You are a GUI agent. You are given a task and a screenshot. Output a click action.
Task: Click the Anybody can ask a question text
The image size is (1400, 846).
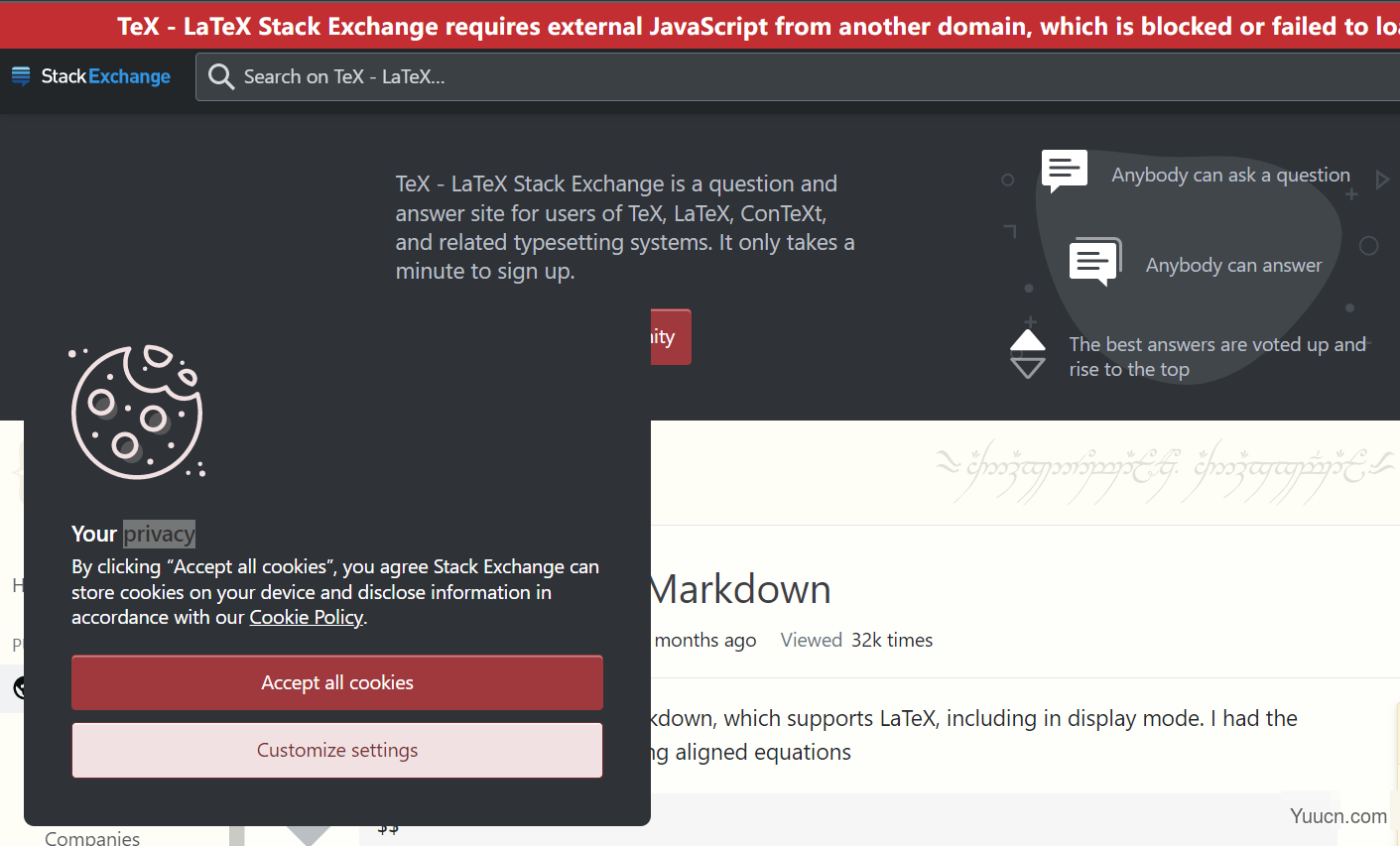[x=1230, y=175]
